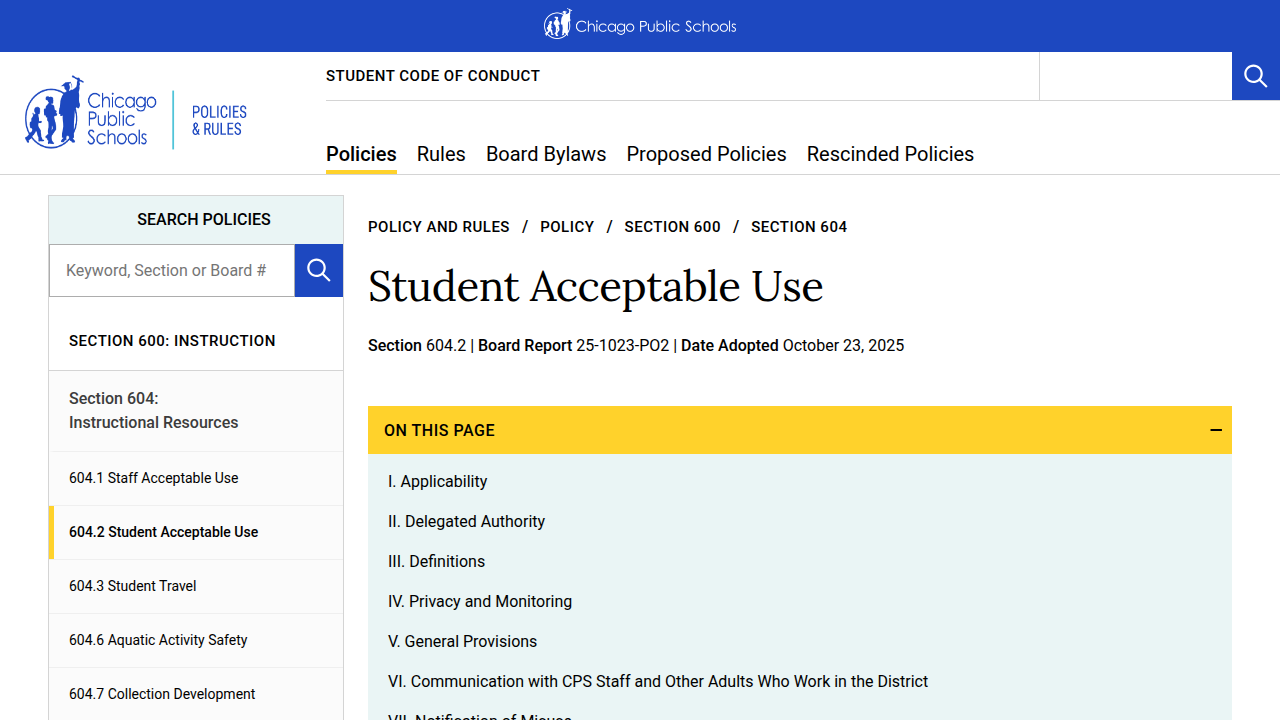This screenshot has height=720, width=1280.
Task: Click Chicago Public Schools logo in top banner
Action: [640, 25]
